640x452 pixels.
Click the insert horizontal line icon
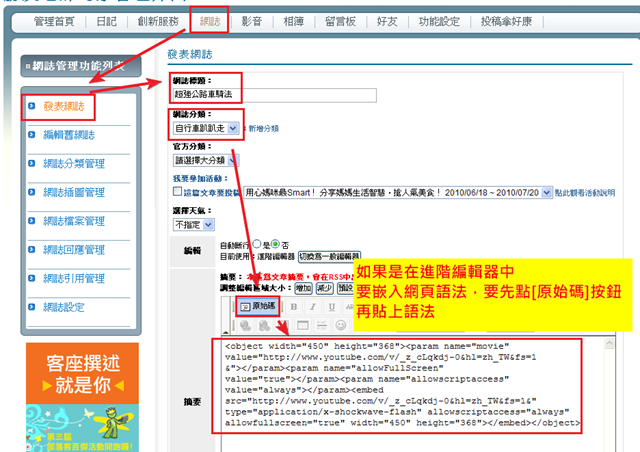[322, 325]
